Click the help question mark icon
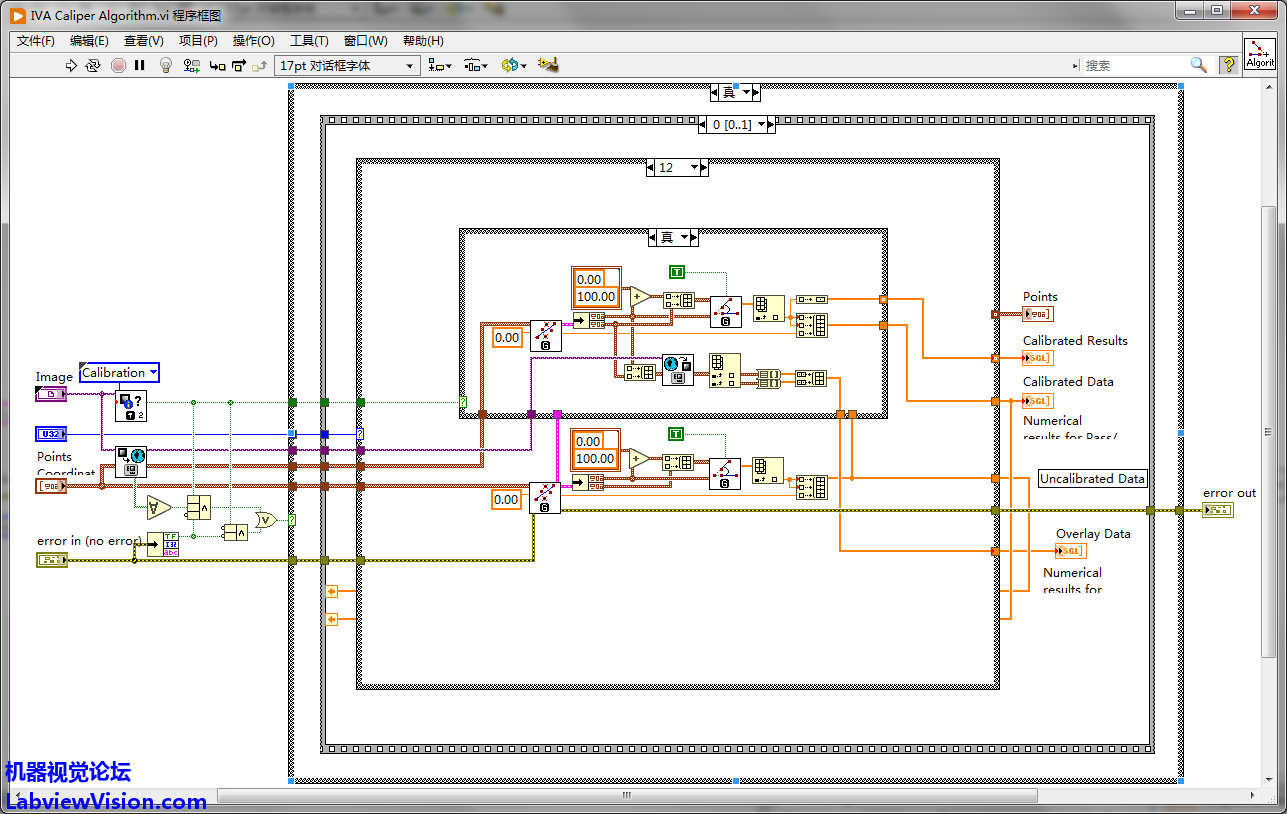This screenshot has width=1287, height=814. pos(1228,65)
